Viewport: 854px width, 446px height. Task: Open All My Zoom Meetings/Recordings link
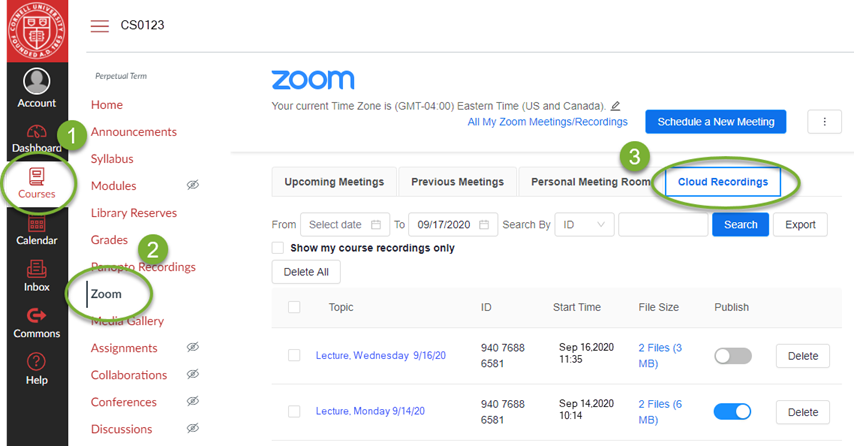point(547,122)
